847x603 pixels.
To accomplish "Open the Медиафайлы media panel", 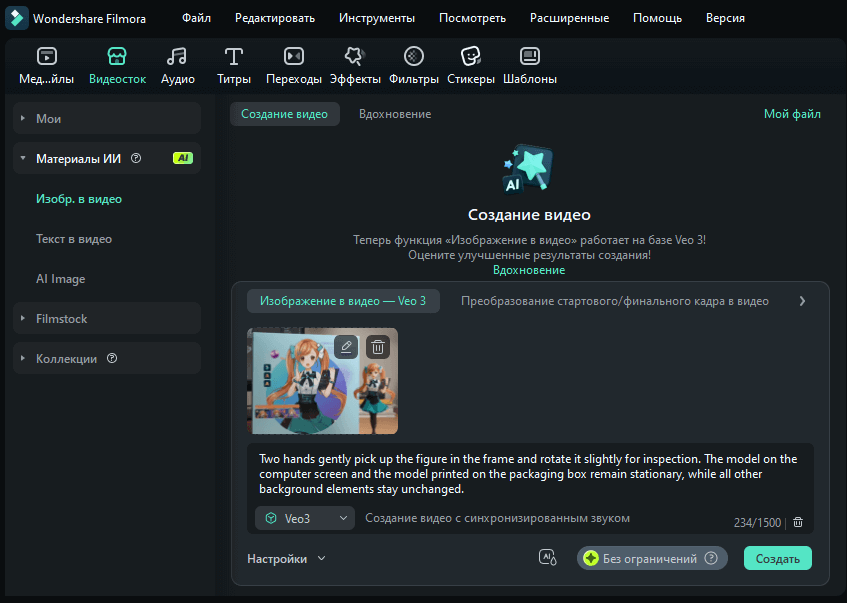I will pyautogui.click(x=46, y=66).
